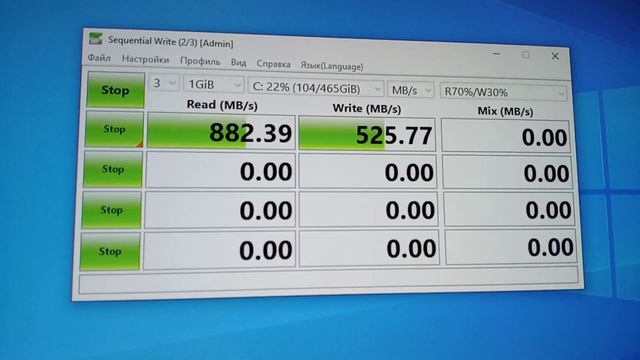Screen dimensions: 640x360
Task: Expand the 1GiB test size dropdown
Action: coord(213,85)
